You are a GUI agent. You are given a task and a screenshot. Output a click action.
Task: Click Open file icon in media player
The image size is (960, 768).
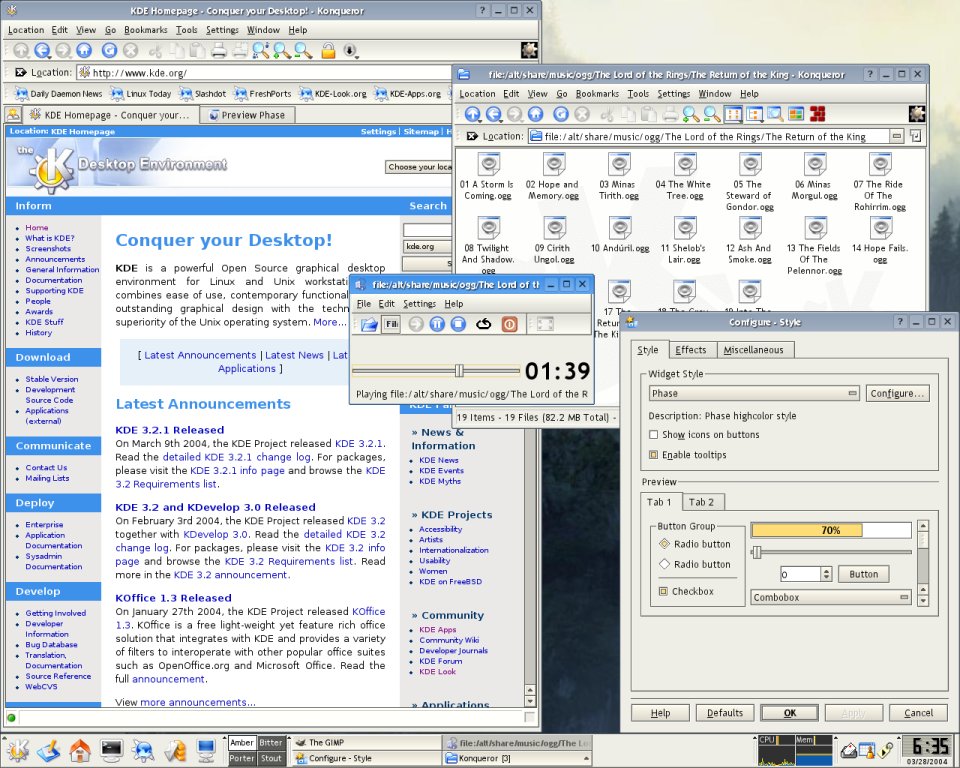pos(369,324)
